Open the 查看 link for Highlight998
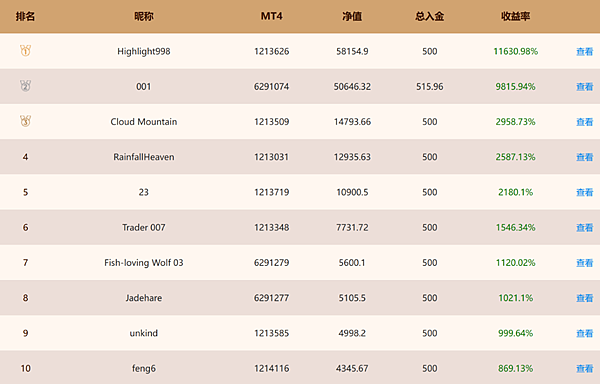Image resolution: width=600 pixels, height=384 pixels. tap(584, 52)
